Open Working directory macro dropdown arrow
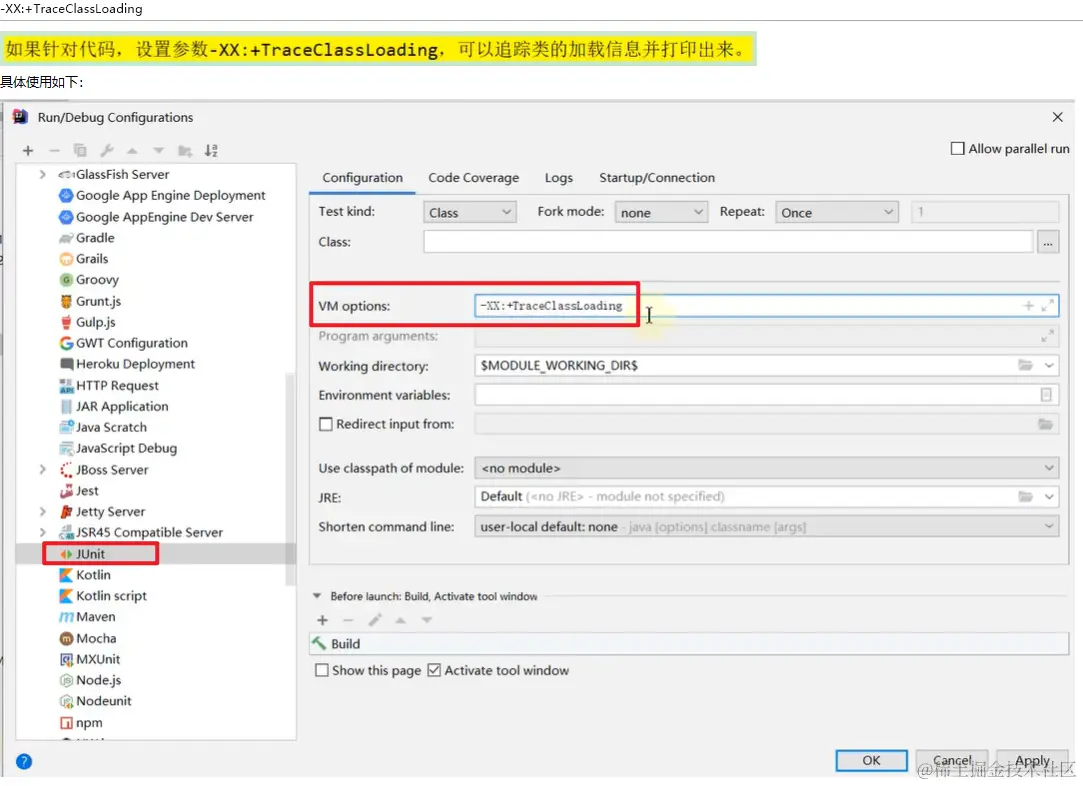The height and width of the screenshot is (786, 1083). 1049,365
